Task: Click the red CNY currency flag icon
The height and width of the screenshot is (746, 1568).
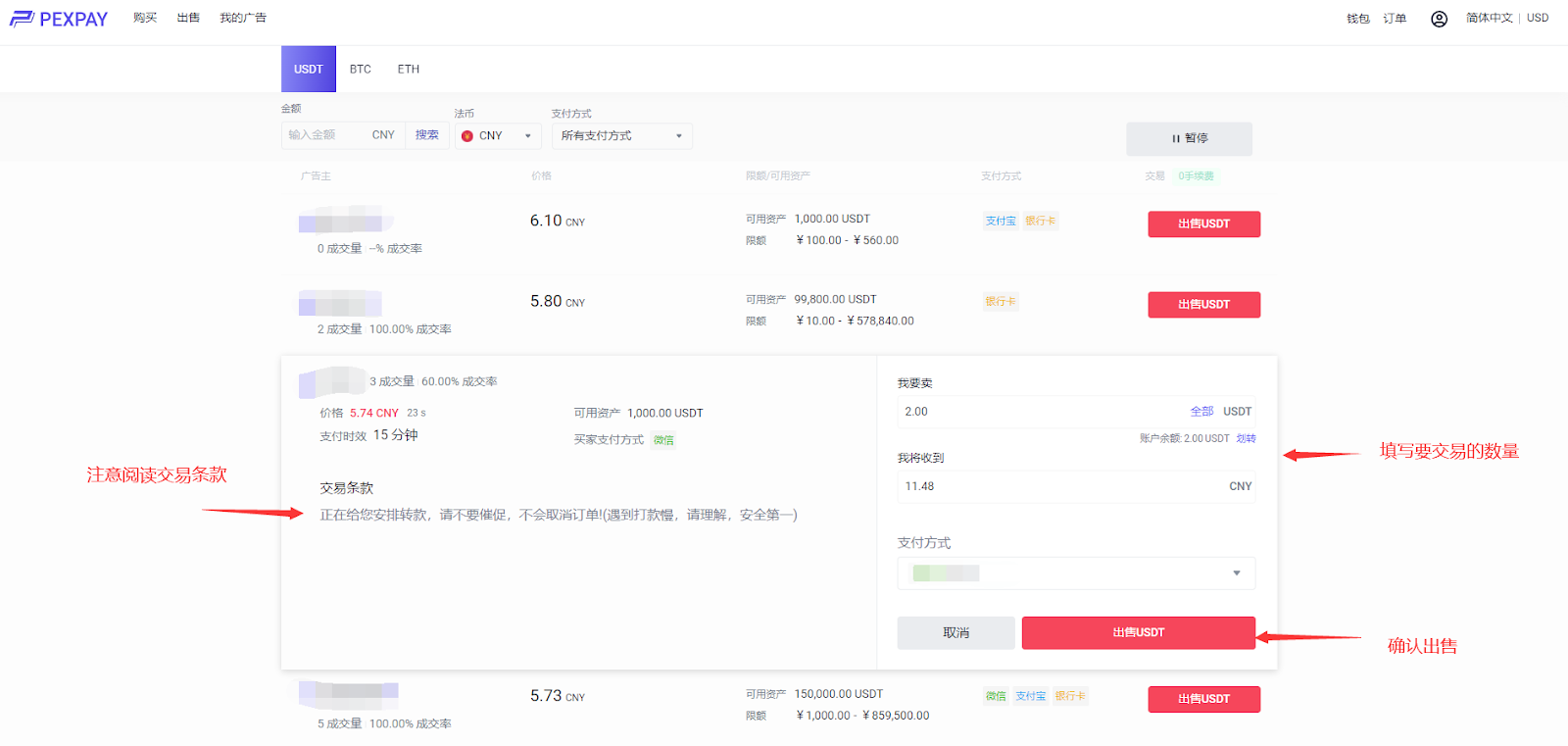Action: tap(467, 136)
